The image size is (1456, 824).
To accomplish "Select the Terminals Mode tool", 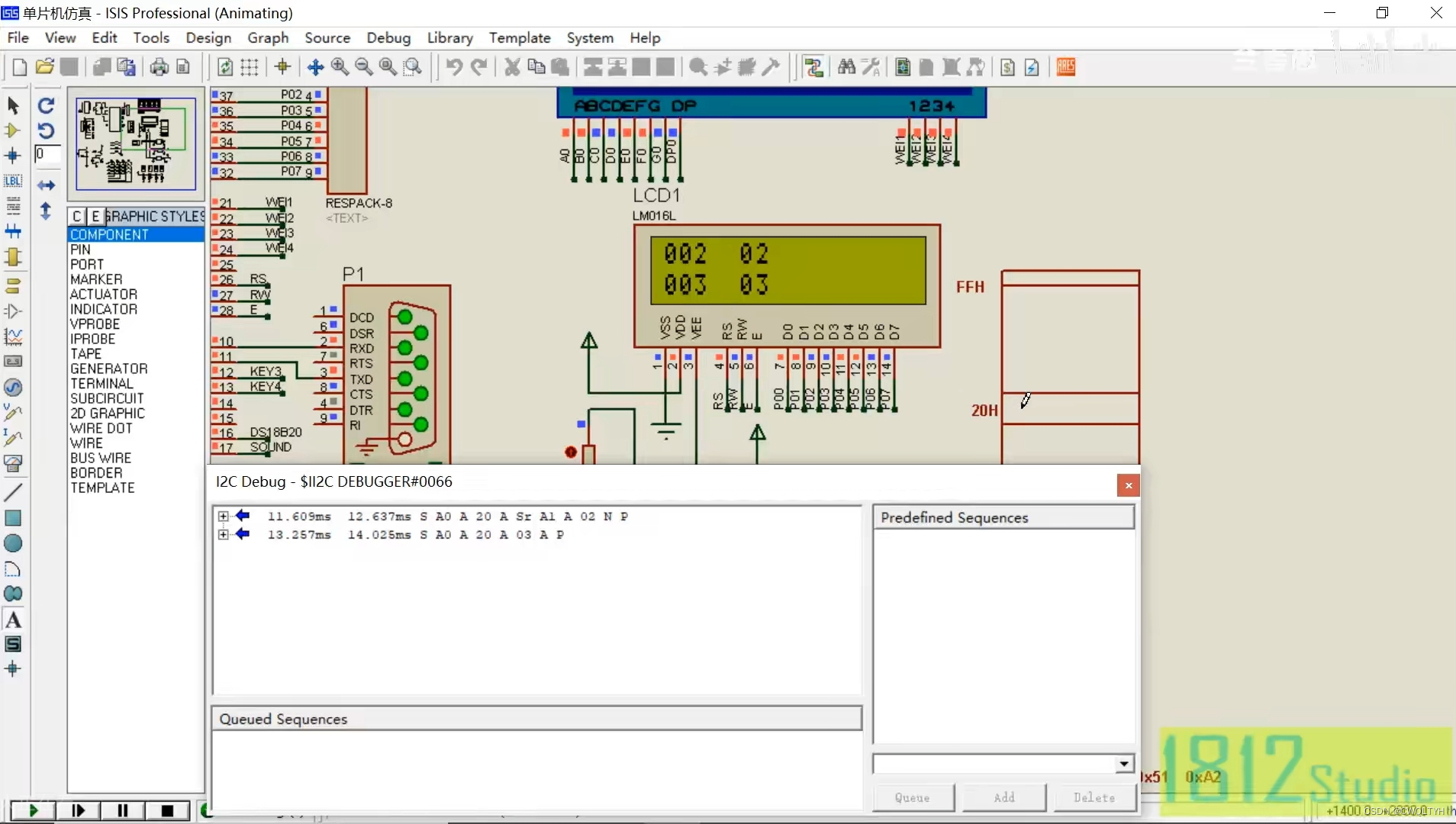I will [x=13, y=286].
